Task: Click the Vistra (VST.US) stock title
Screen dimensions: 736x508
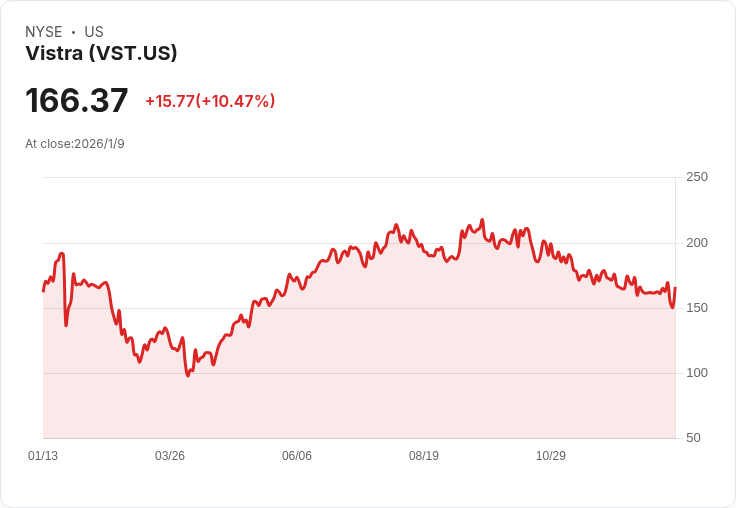Action: pyautogui.click(x=101, y=54)
